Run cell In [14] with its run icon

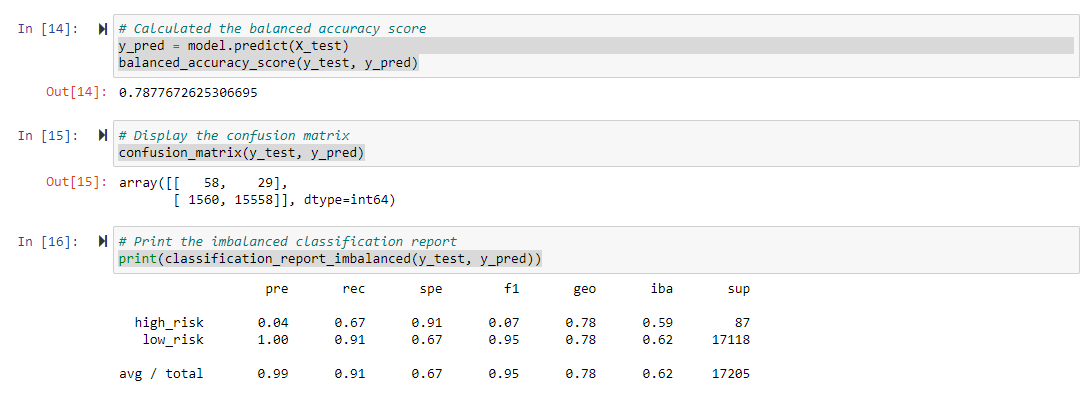click(x=103, y=29)
